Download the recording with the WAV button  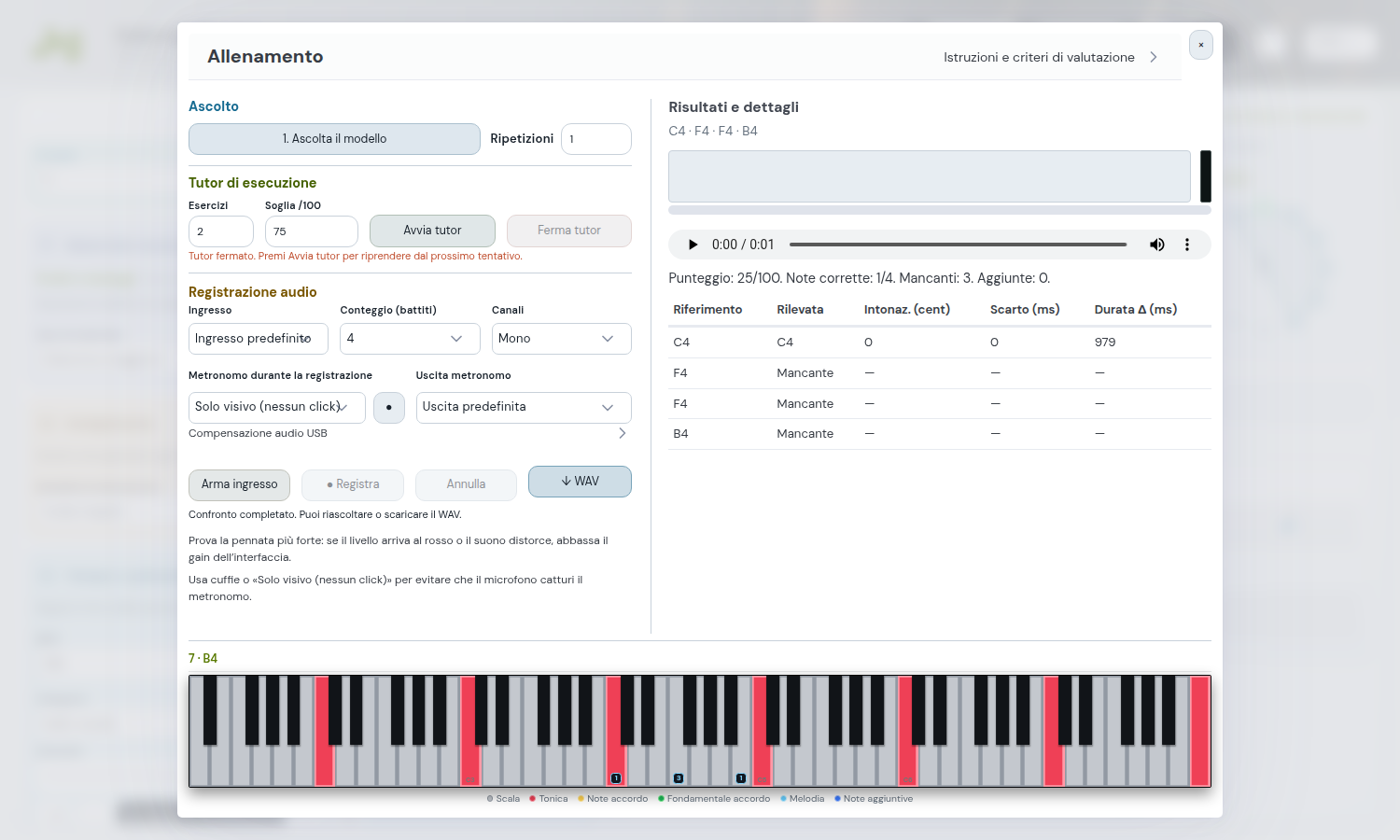point(580,482)
